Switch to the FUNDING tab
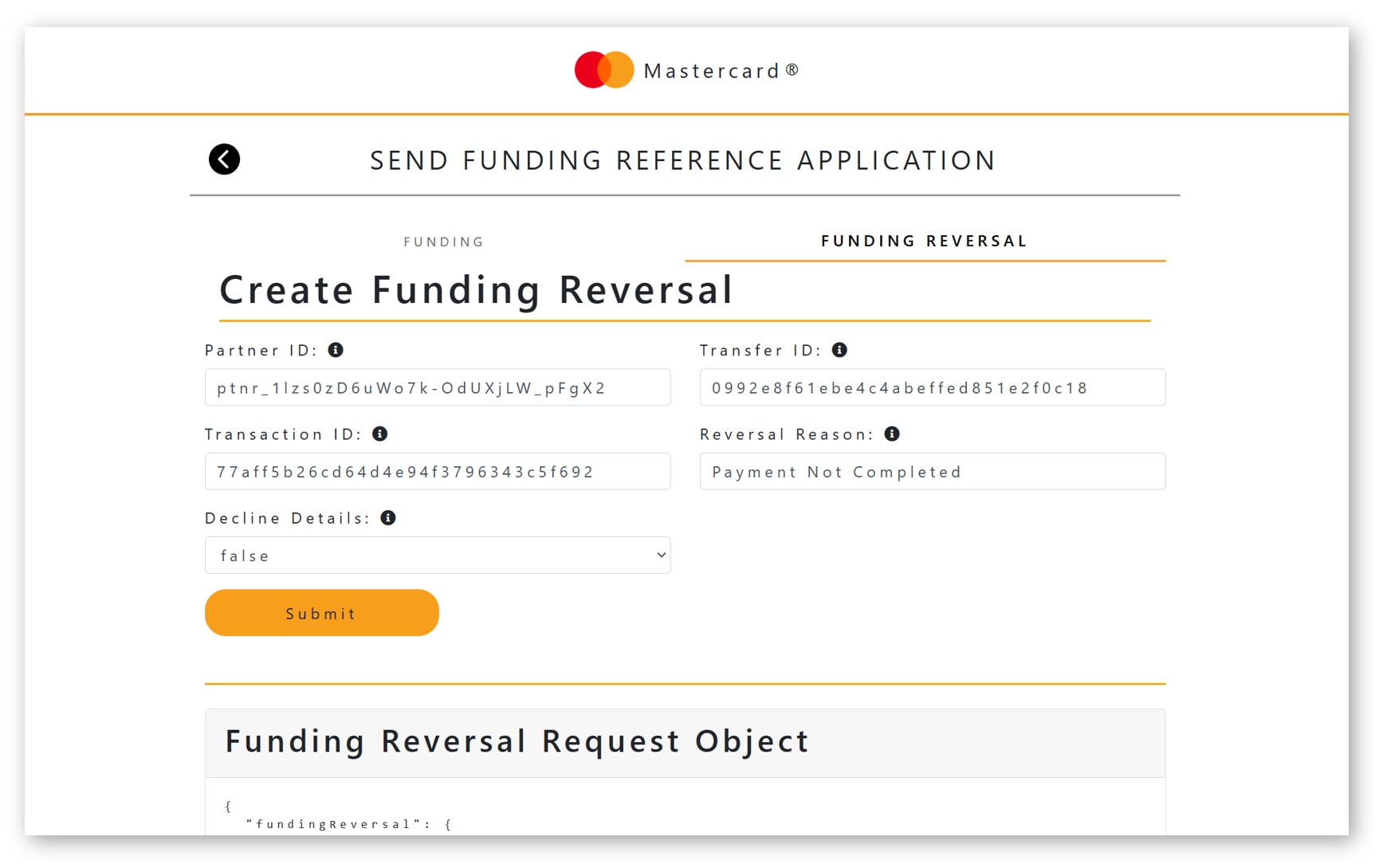Screen dimensions: 1383x868 coord(443,241)
